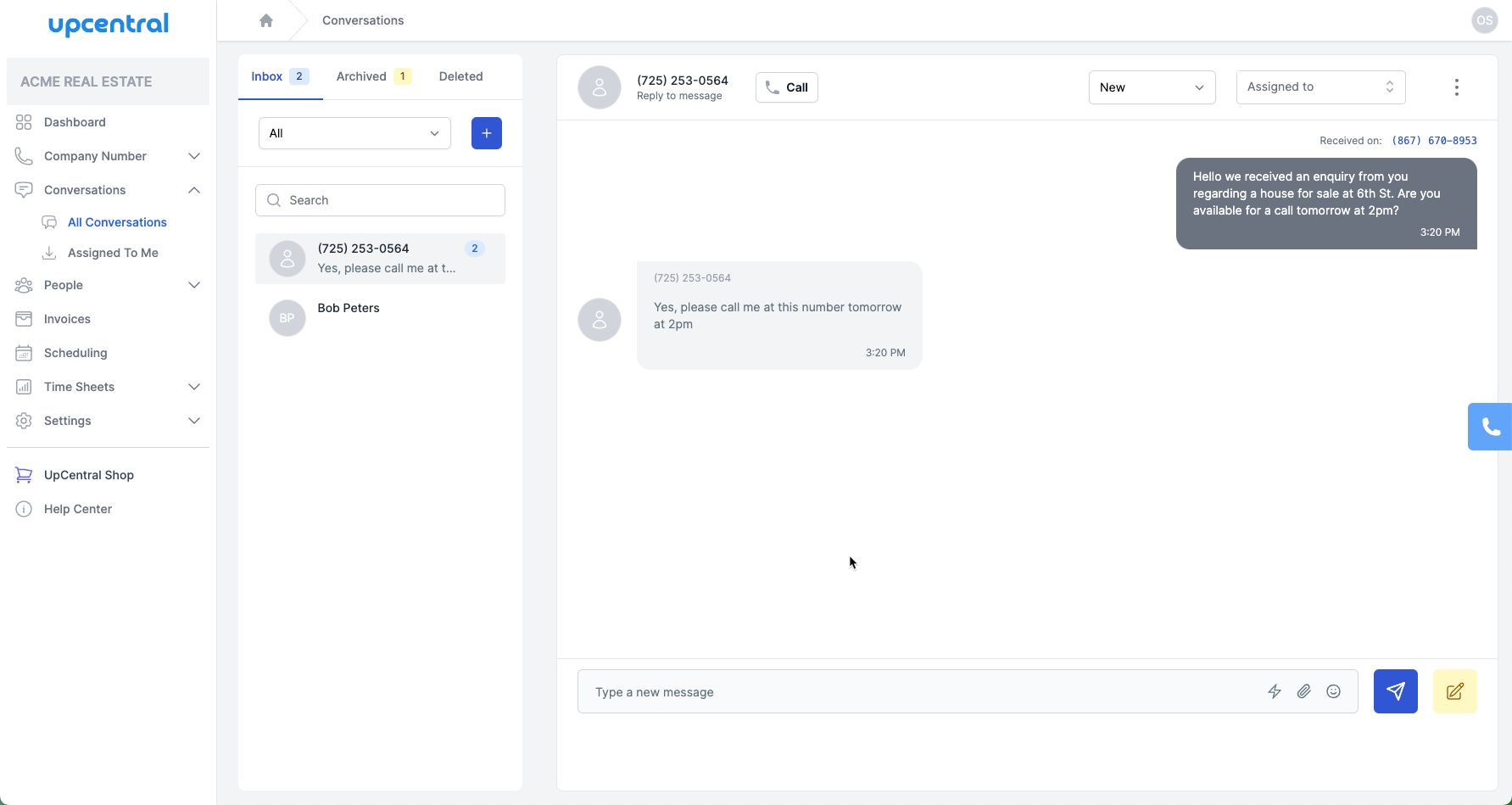Switch to the Deleted tab

tap(460, 75)
